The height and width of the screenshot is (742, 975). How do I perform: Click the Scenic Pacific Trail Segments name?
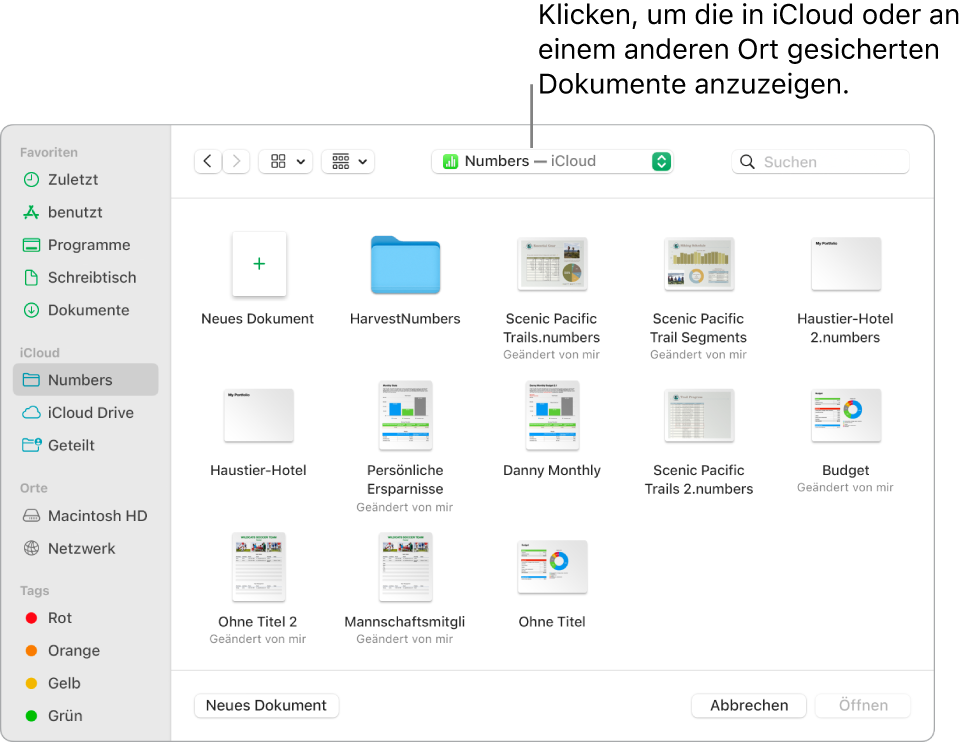coord(698,328)
